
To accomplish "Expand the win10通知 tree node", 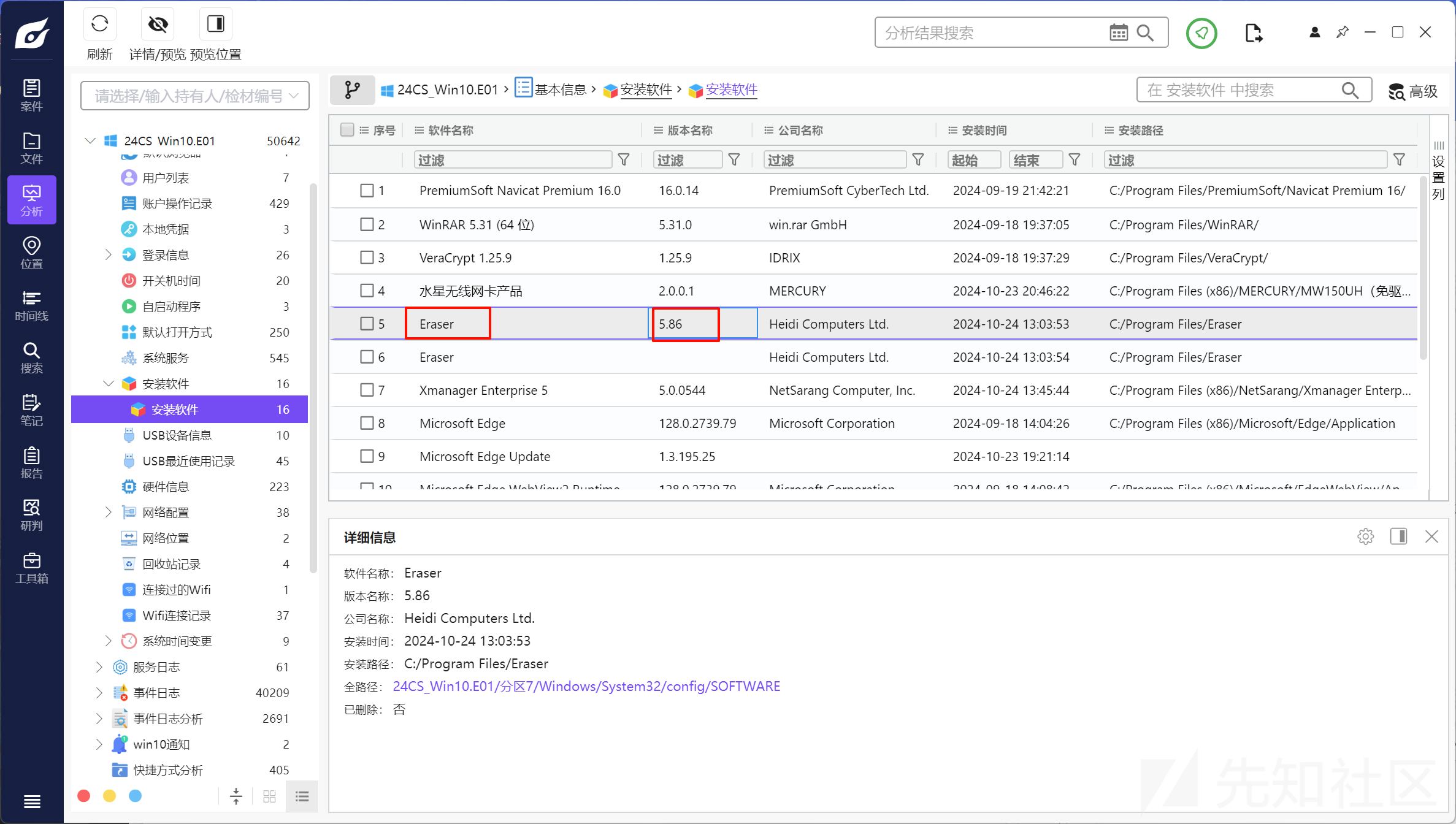I will click(99, 744).
